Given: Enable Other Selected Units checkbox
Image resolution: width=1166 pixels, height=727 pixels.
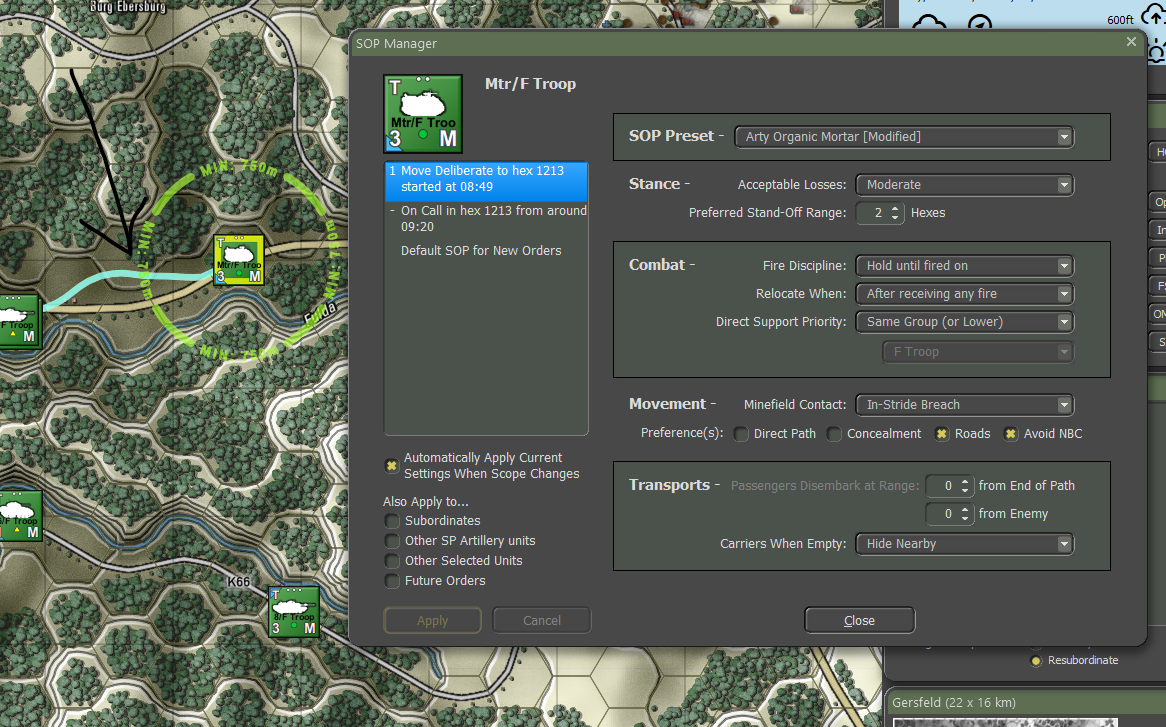Looking at the screenshot, I should (392, 560).
